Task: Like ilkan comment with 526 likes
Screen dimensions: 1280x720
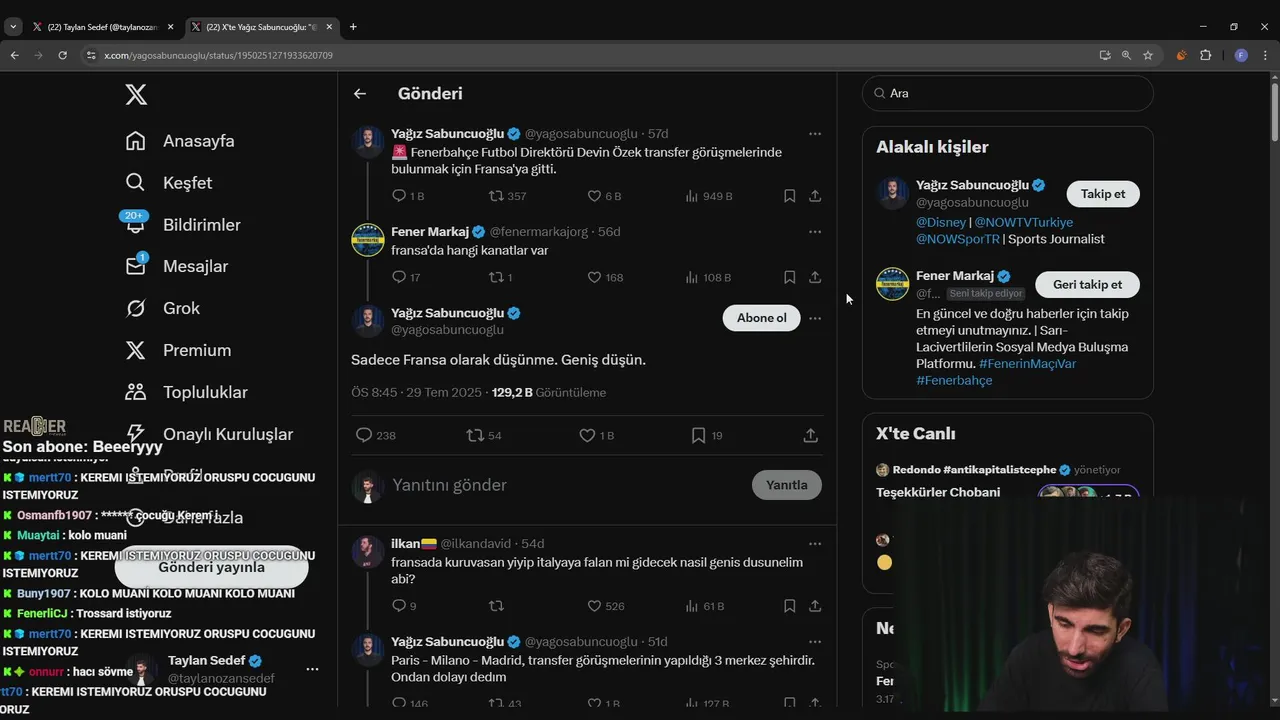Action: click(x=605, y=606)
